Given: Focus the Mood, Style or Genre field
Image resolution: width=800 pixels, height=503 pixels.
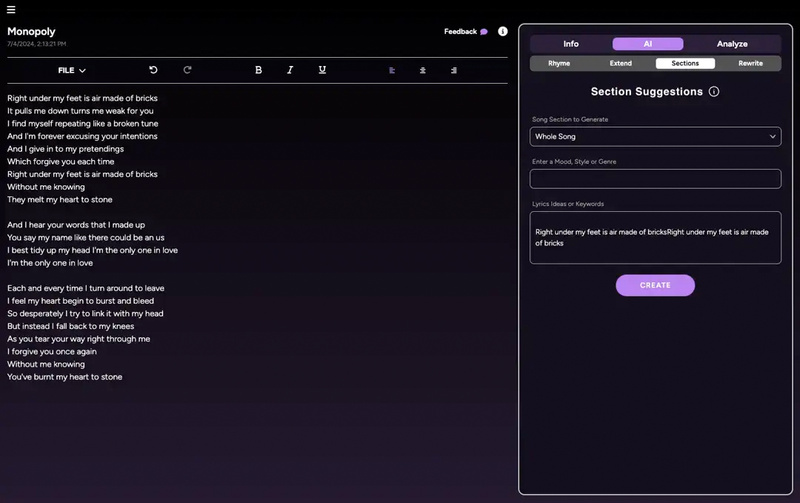Looking at the screenshot, I should click(x=655, y=179).
